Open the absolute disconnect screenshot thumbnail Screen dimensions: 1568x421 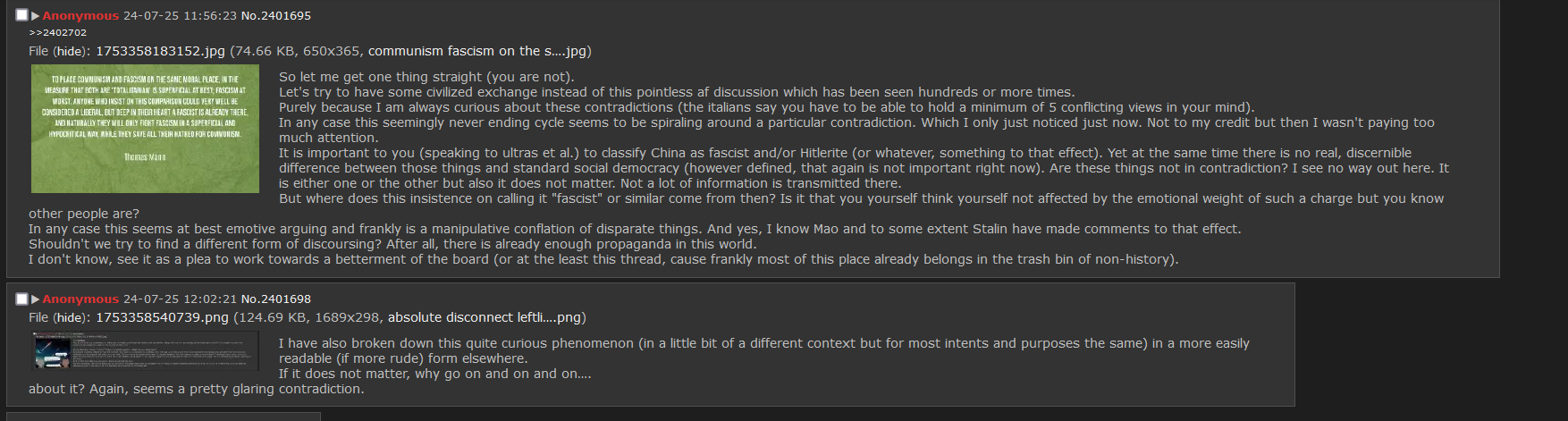[145, 350]
